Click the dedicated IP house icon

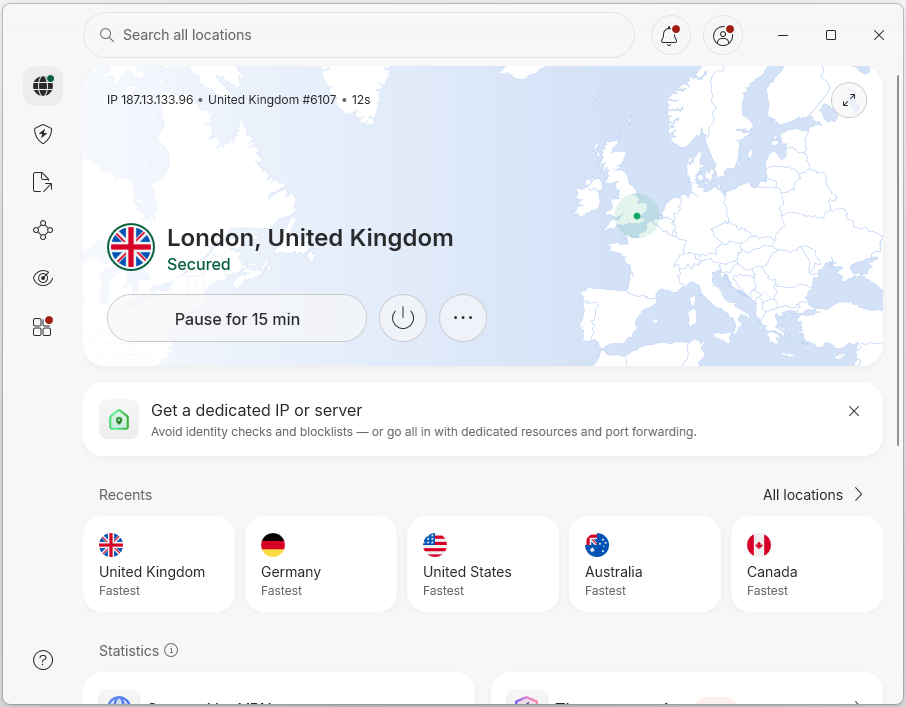pyautogui.click(x=119, y=419)
